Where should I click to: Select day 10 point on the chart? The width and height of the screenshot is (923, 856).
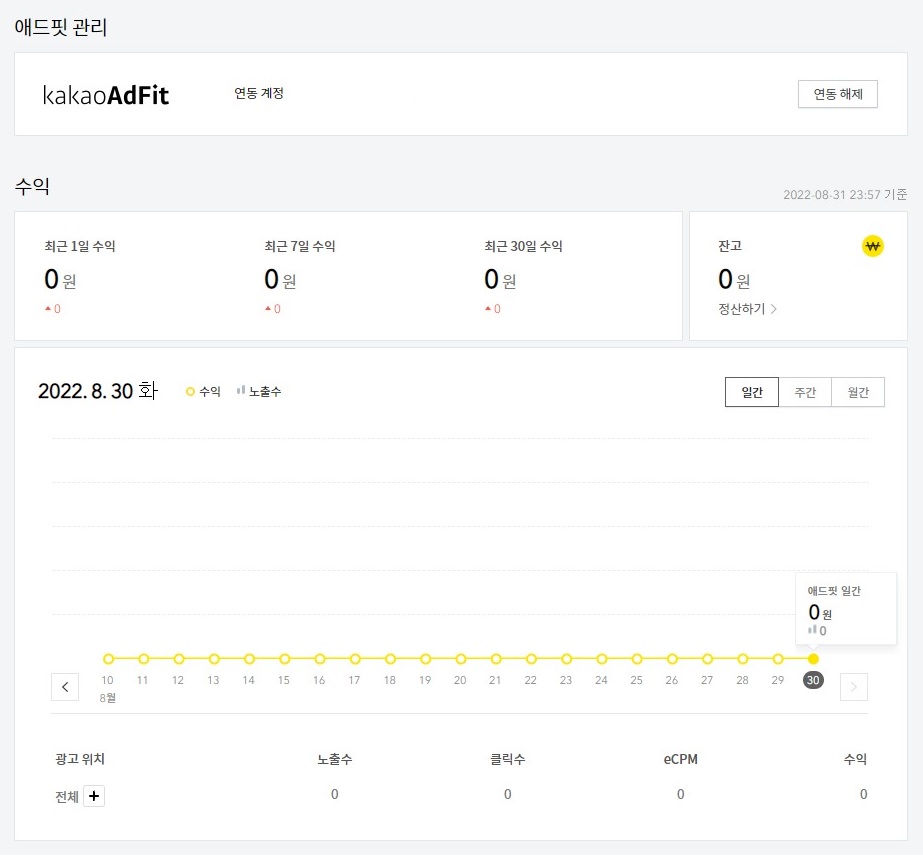108,659
